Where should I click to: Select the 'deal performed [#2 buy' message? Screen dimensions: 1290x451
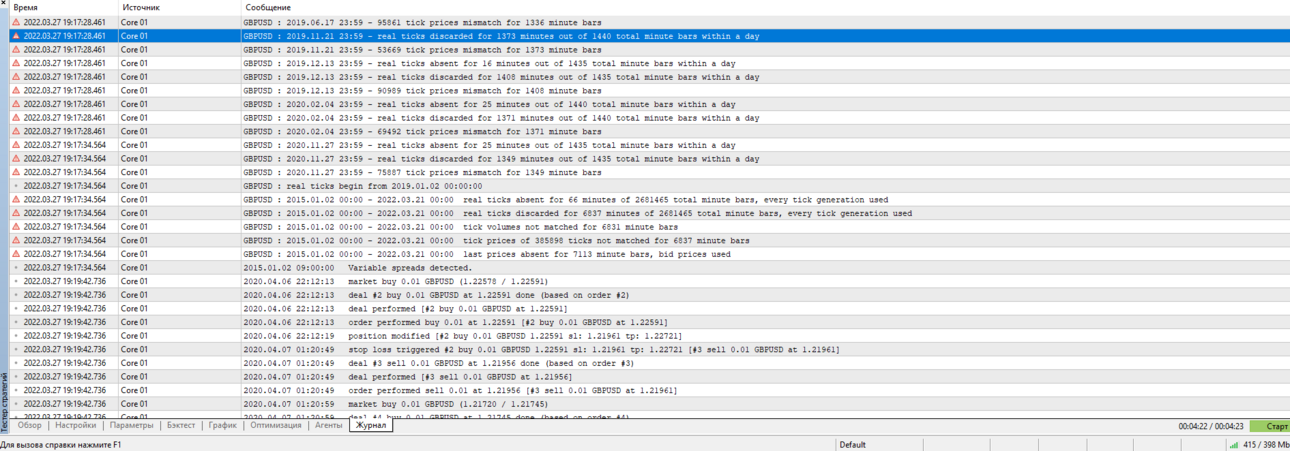click(x=459, y=308)
